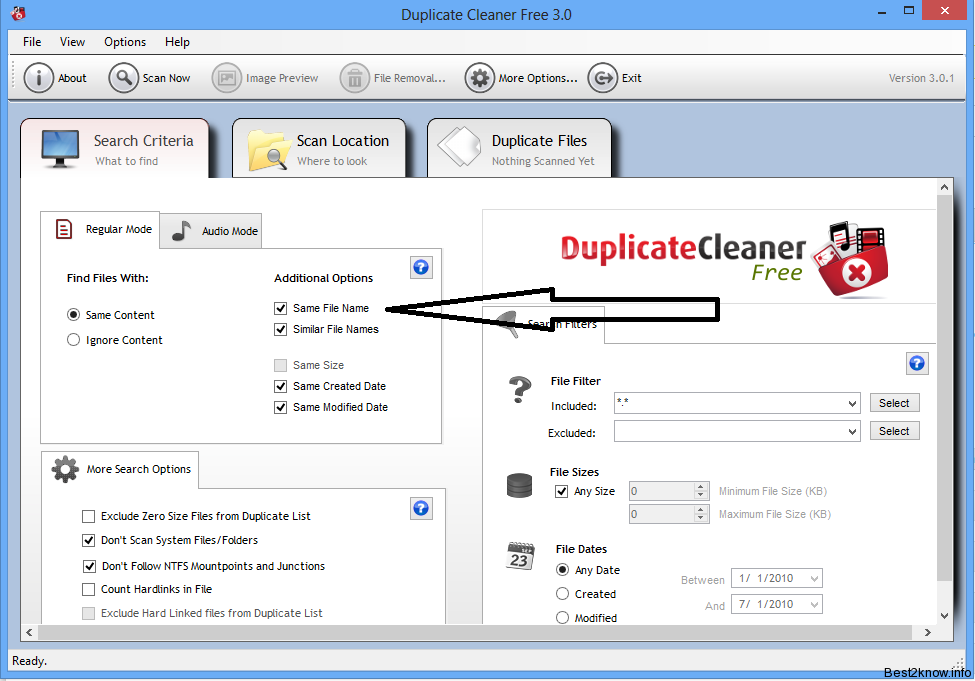Click the More Options... button label
This screenshot has height=681, width=975.
538,78
